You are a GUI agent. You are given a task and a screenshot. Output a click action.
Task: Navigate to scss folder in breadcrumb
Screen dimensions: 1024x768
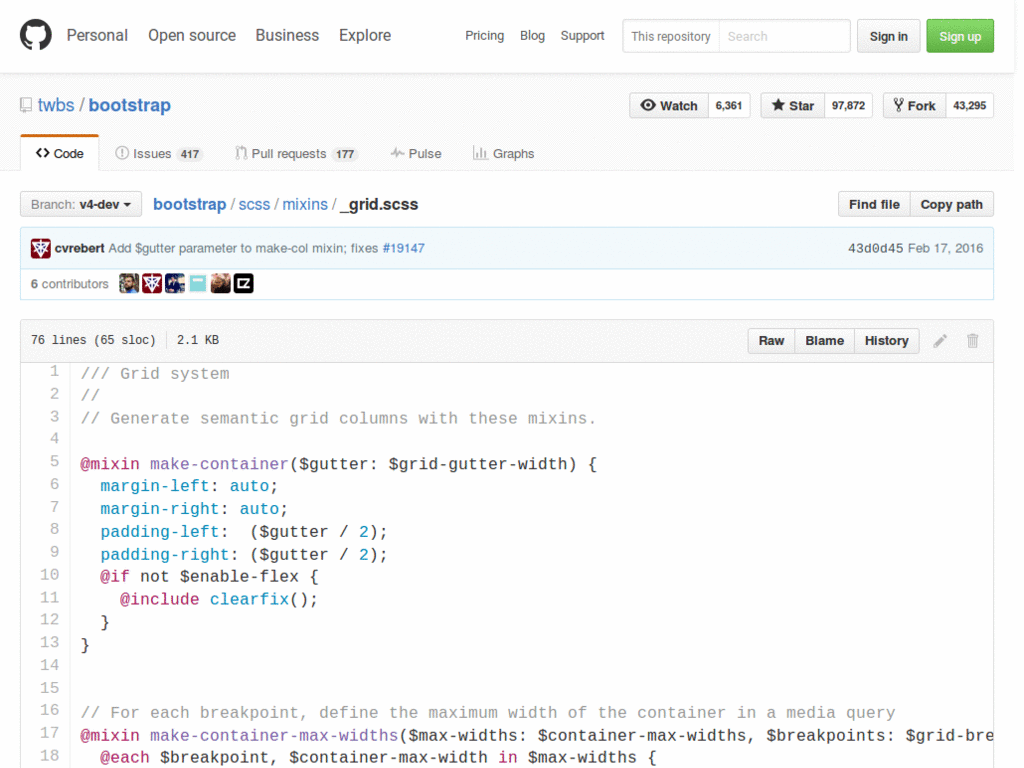(254, 204)
